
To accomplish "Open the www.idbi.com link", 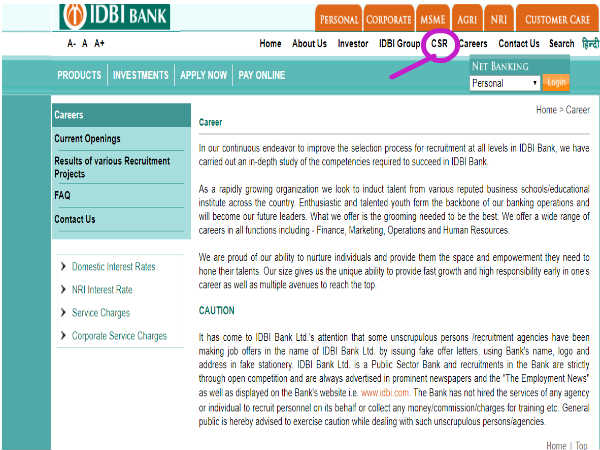I will click(385, 393).
